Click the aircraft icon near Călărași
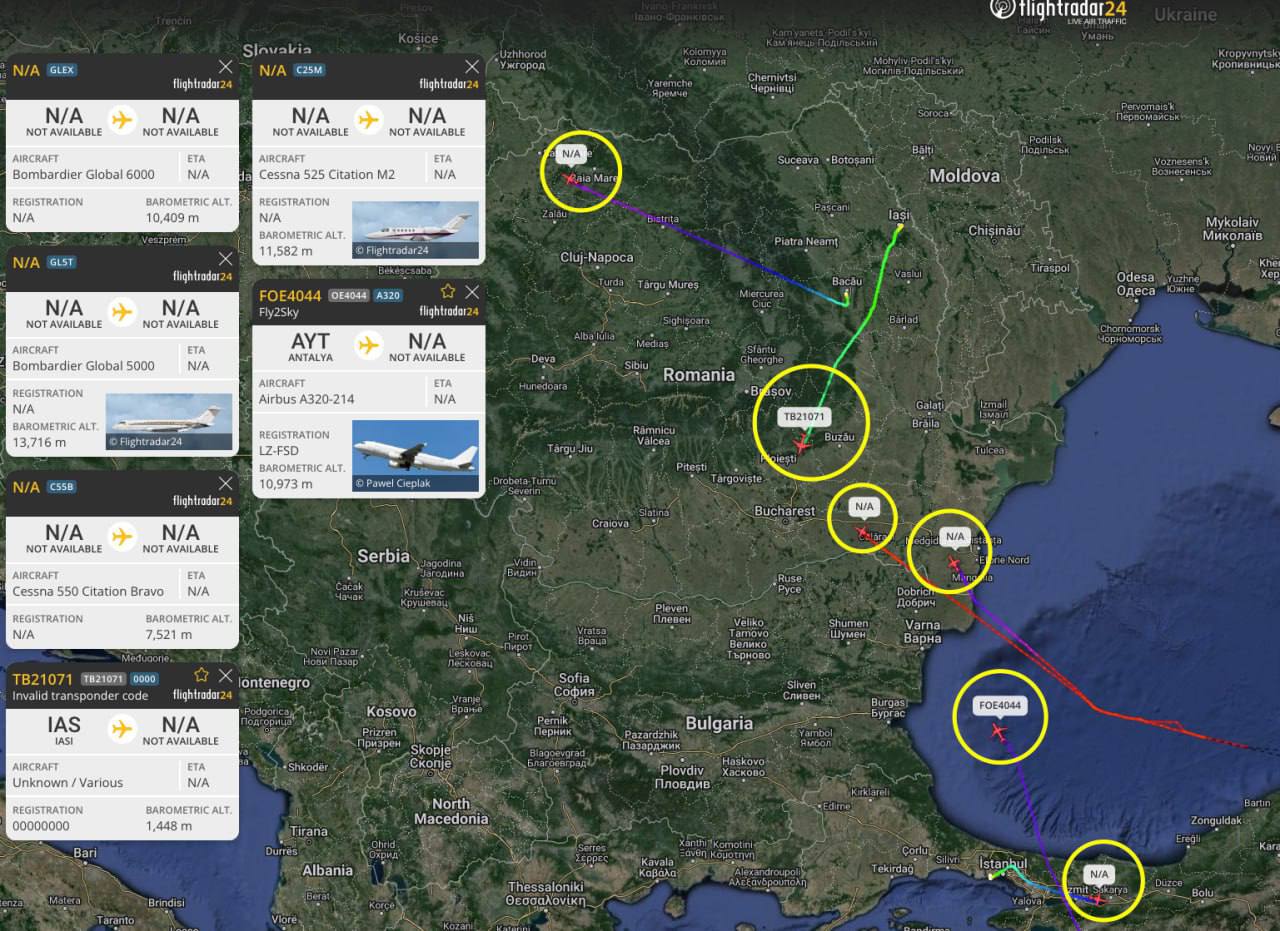 point(862,532)
